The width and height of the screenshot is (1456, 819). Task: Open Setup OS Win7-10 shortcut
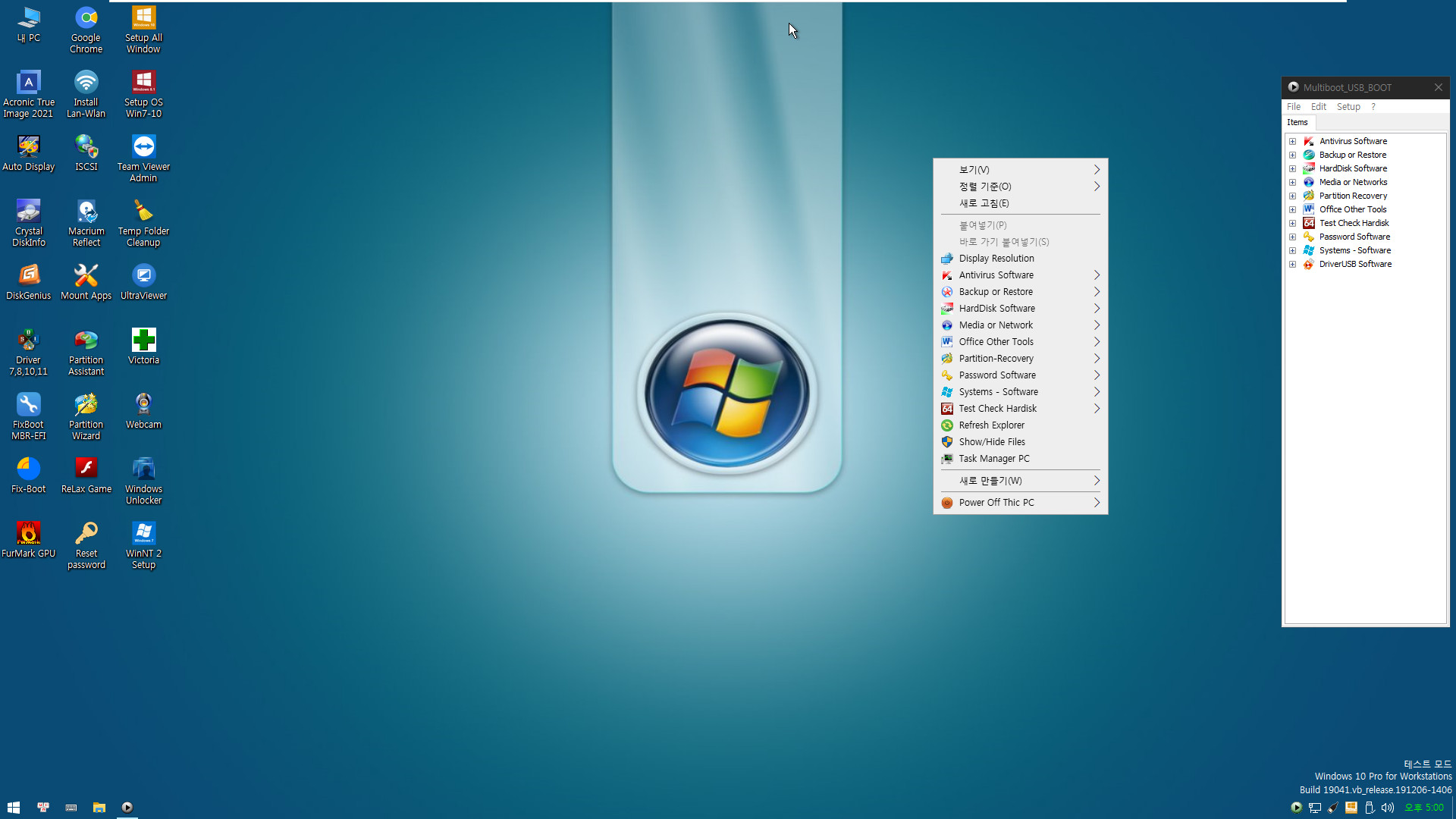pyautogui.click(x=143, y=94)
